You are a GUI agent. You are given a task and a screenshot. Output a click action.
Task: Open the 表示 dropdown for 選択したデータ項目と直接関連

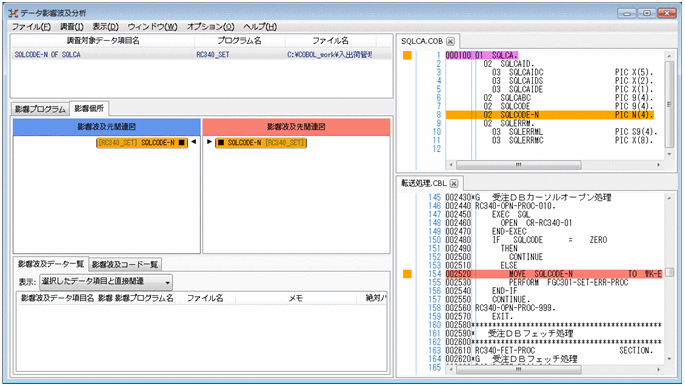coord(106,282)
